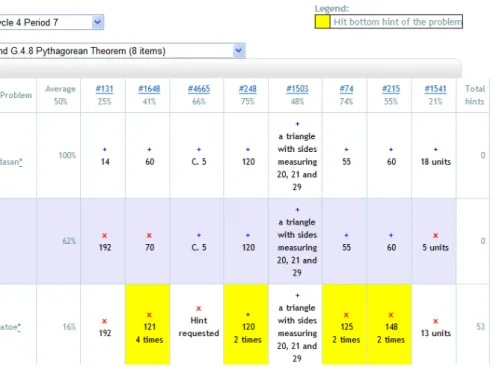This screenshot has width=493, height=372.
Task: Open problem #4665 link
Action: pos(199,89)
